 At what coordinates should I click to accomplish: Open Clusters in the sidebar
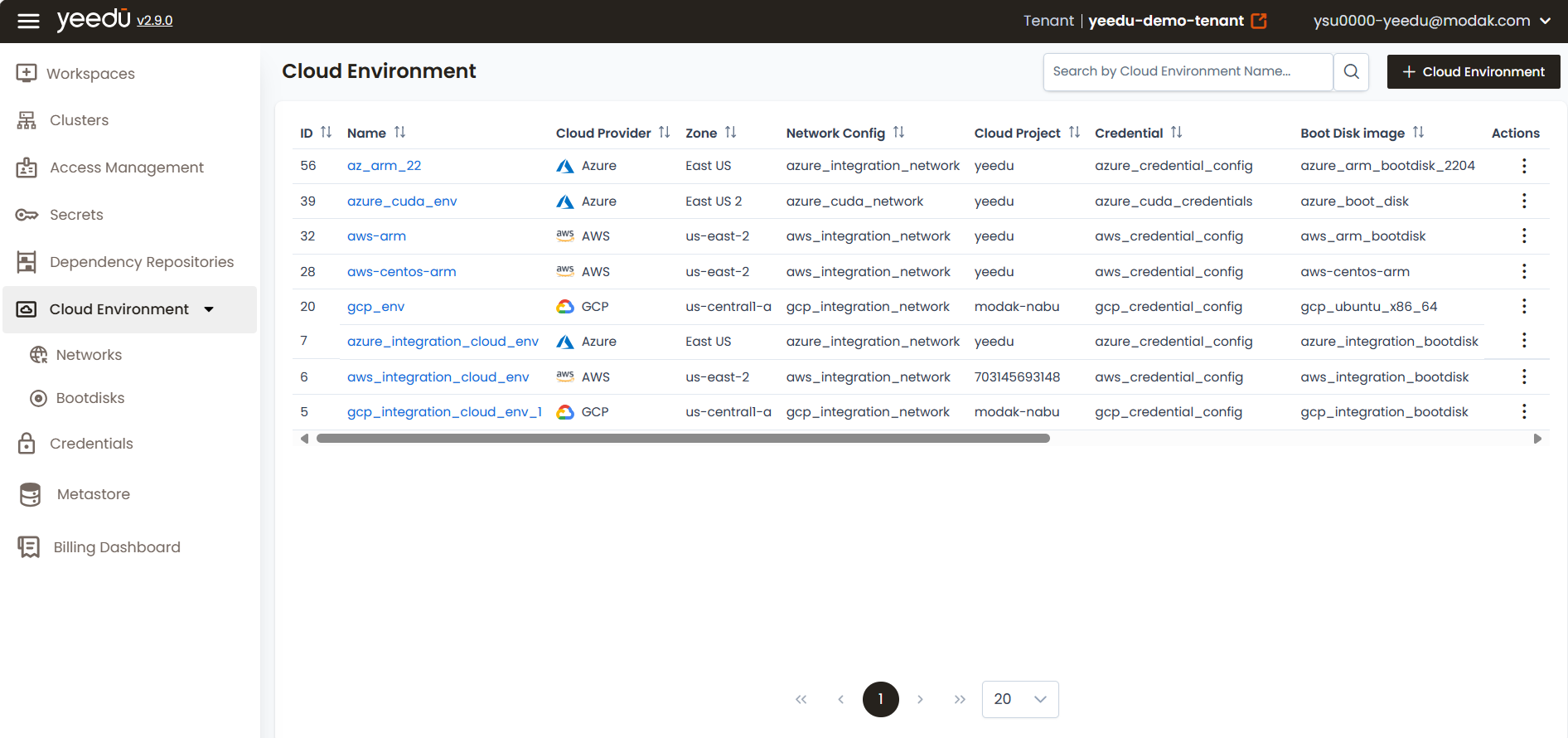(x=64, y=120)
